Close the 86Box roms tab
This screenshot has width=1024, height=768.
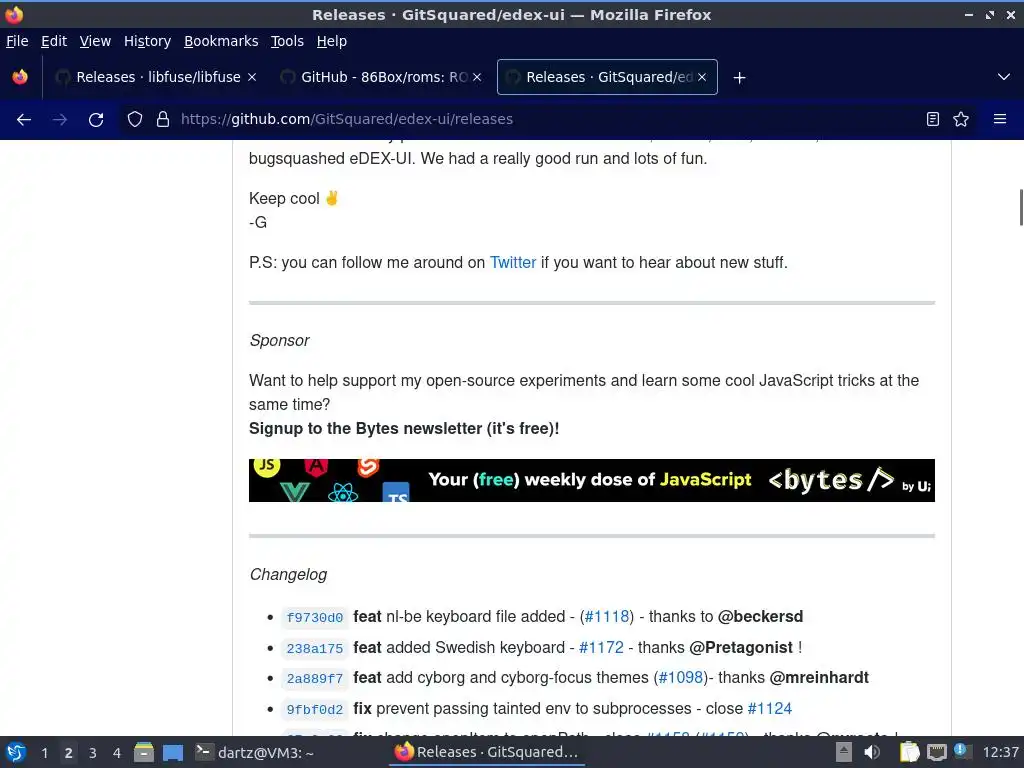(477, 77)
